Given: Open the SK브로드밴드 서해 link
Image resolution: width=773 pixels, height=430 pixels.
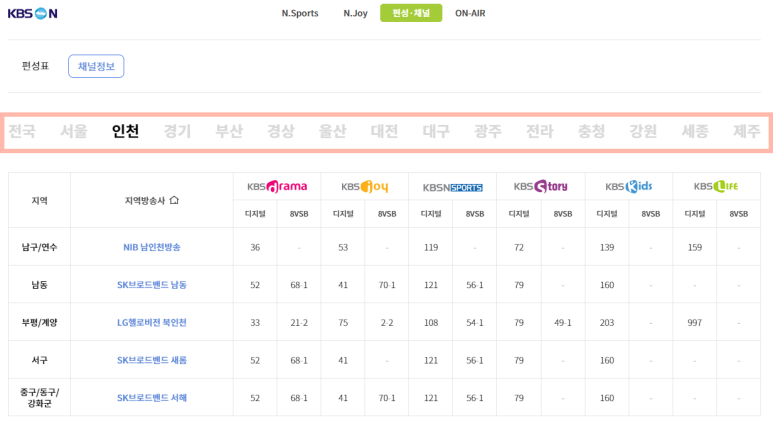Looking at the screenshot, I should coord(152,397).
